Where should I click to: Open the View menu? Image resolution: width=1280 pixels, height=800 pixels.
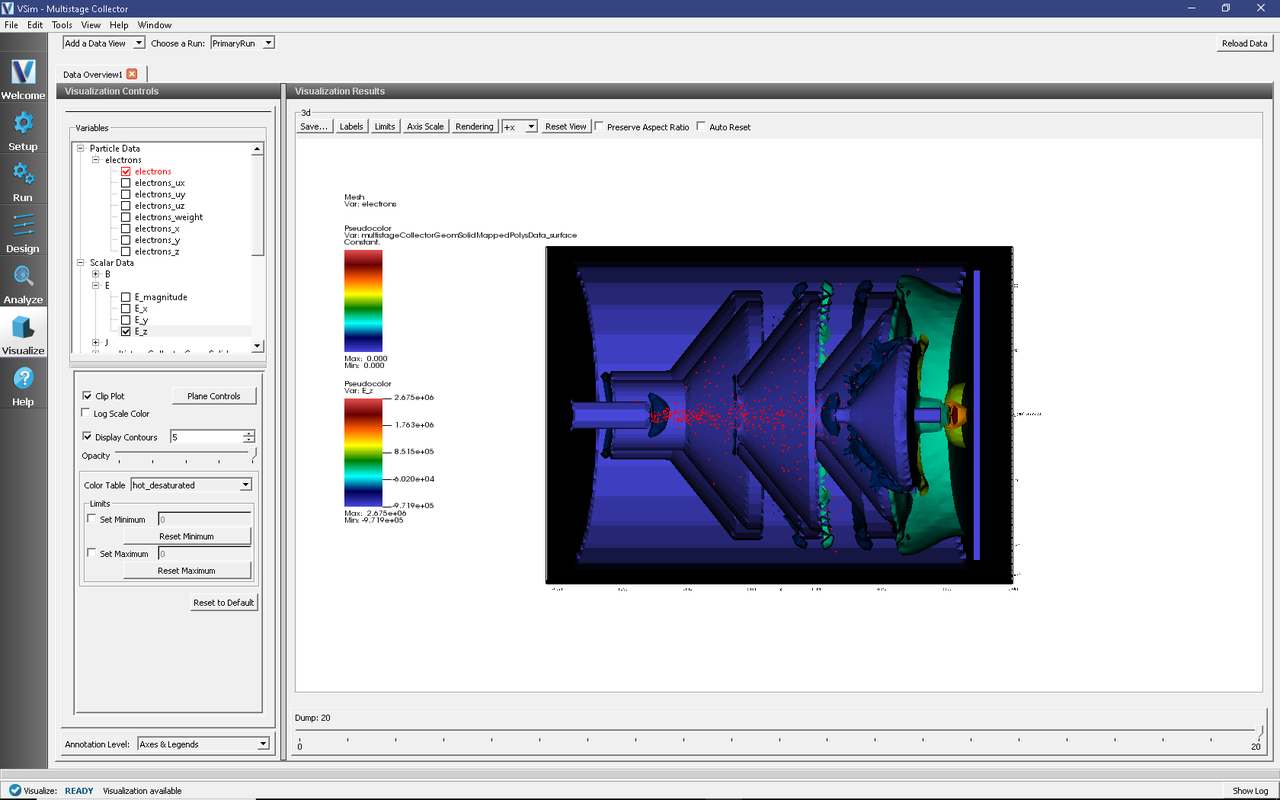[91, 25]
